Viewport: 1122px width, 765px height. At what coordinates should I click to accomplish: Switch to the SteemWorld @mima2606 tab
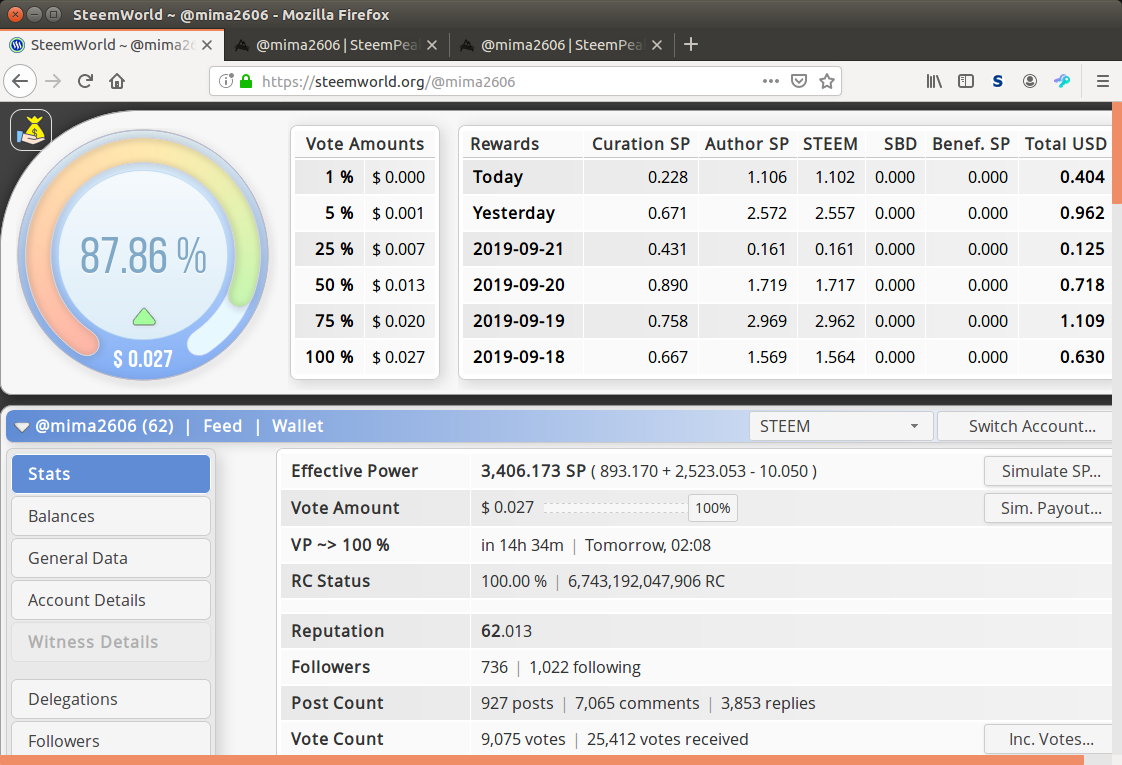112,45
